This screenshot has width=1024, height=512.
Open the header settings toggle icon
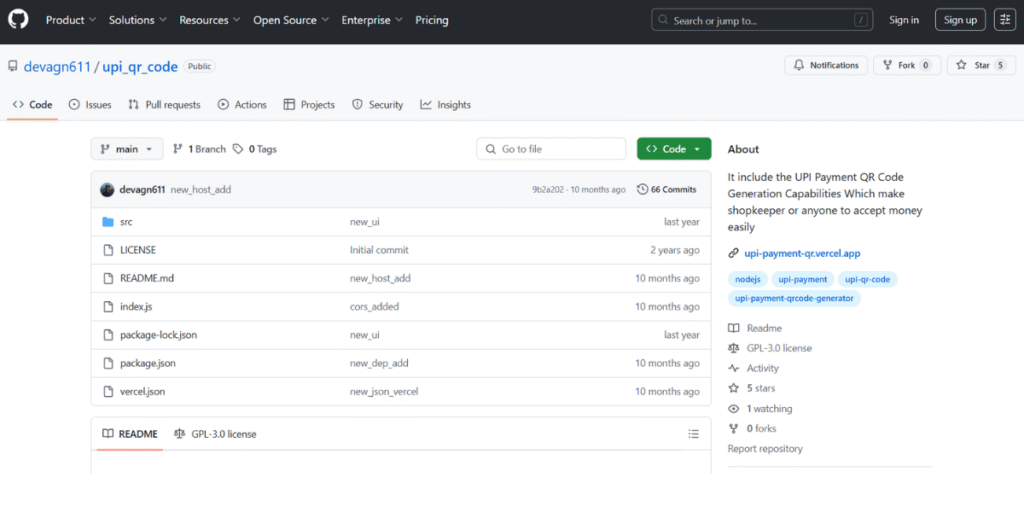tap(1004, 20)
